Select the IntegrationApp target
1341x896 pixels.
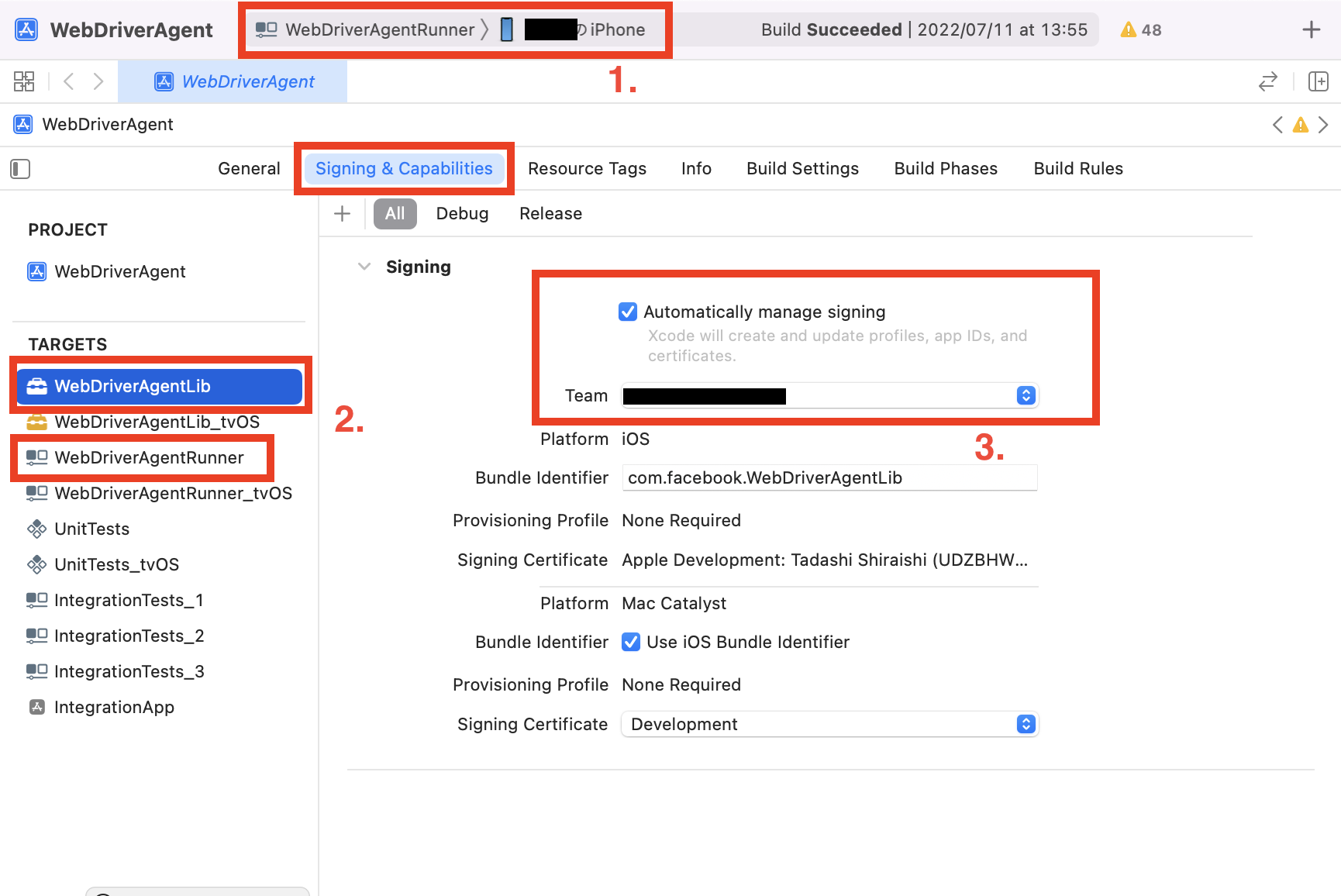pos(101,707)
